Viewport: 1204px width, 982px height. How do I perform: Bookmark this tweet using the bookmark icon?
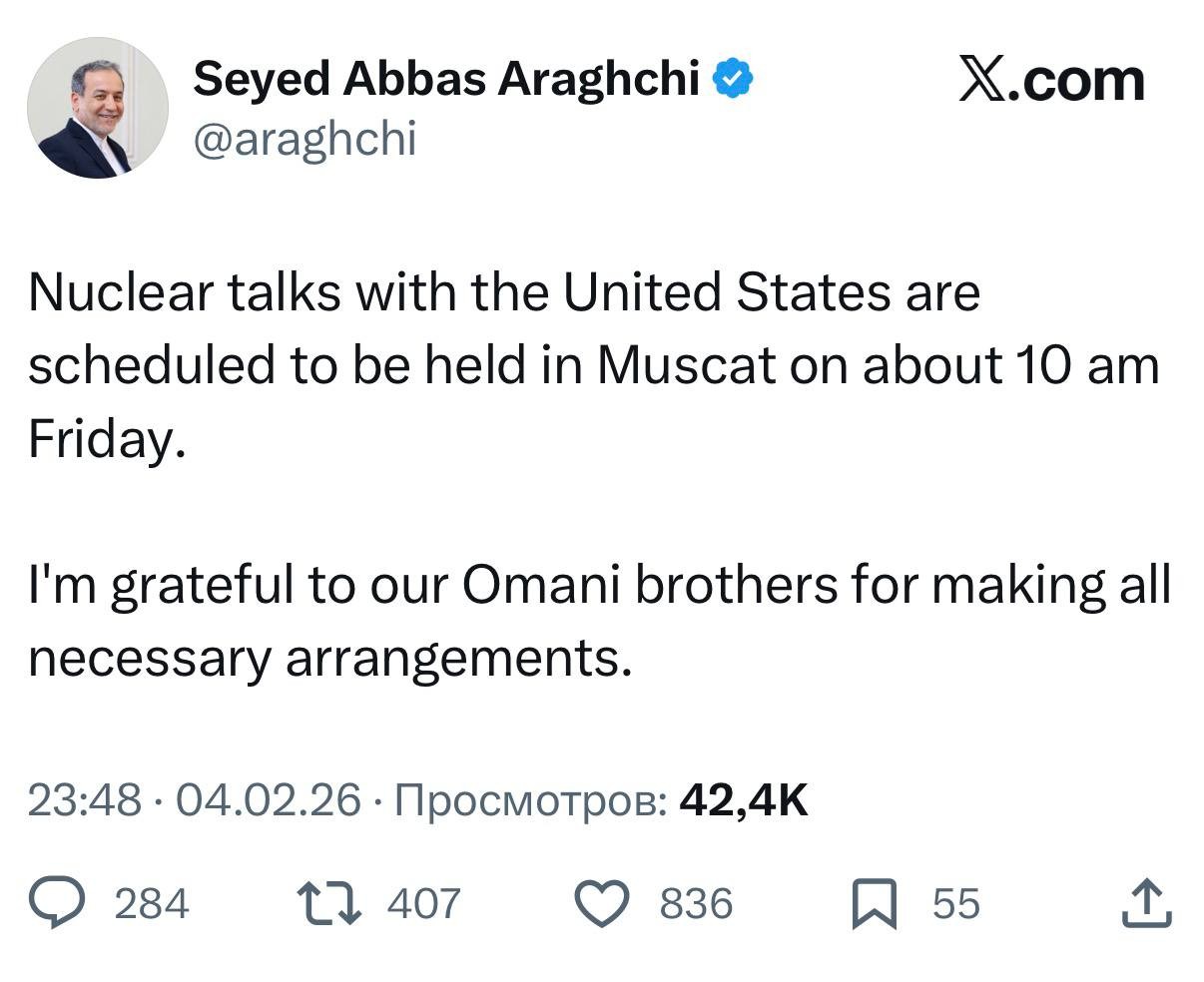click(x=874, y=904)
